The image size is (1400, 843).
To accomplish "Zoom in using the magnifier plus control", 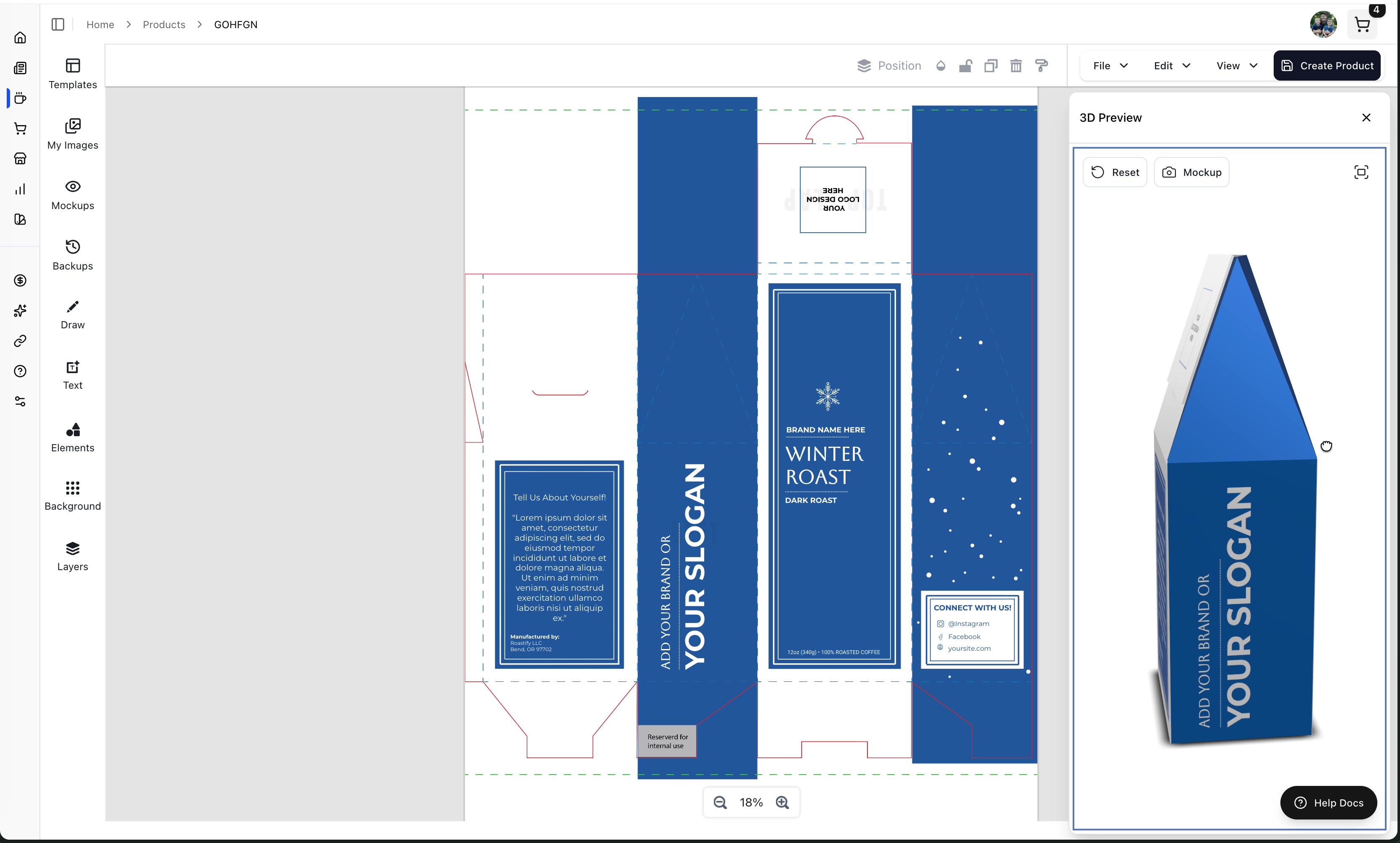I will (x=782, y=802).
